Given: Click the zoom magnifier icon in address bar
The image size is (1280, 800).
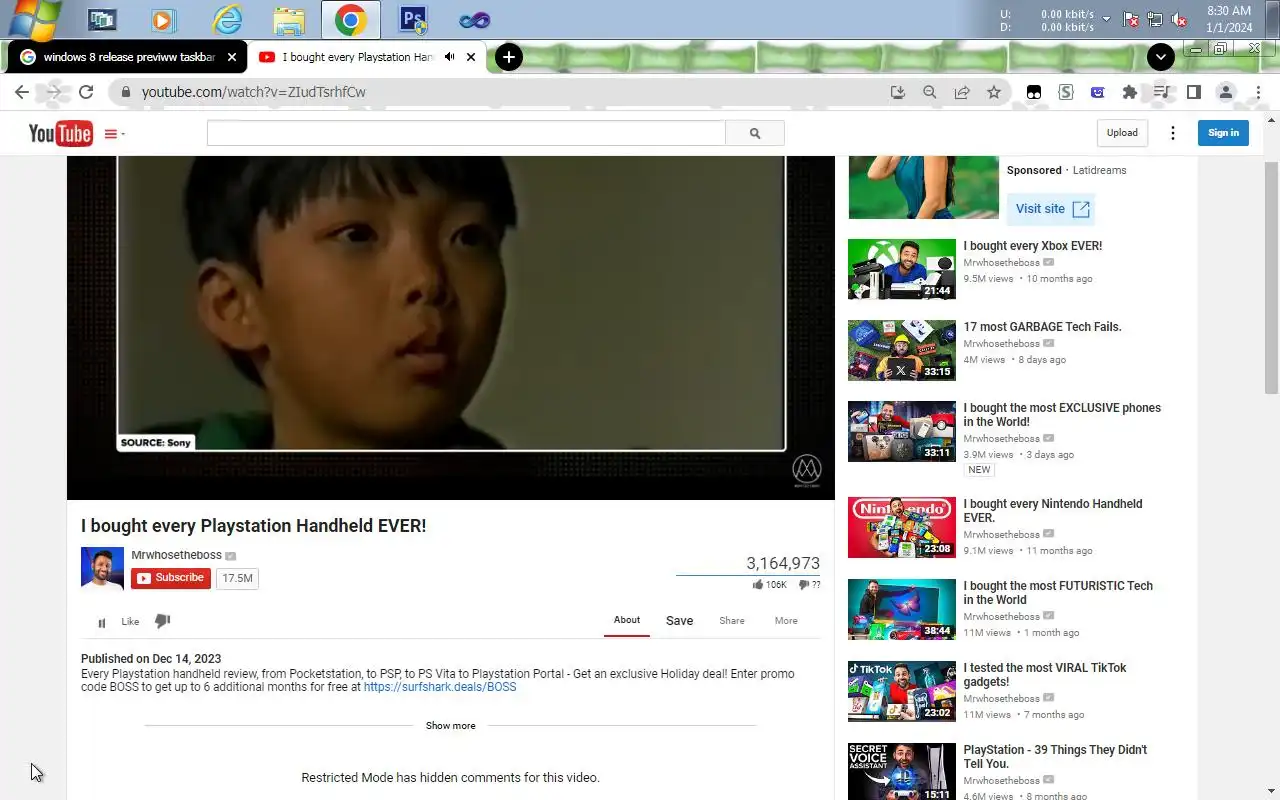Looking at the screenshot, I should [930, 92].
